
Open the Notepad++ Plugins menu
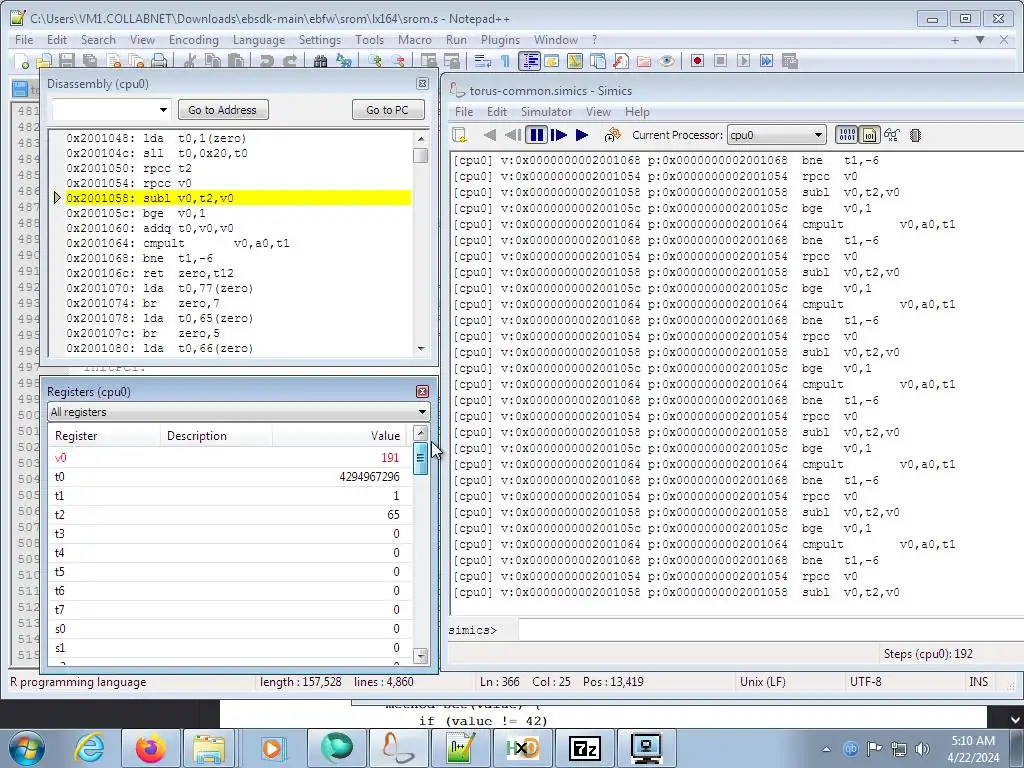[x=500, y=40]
